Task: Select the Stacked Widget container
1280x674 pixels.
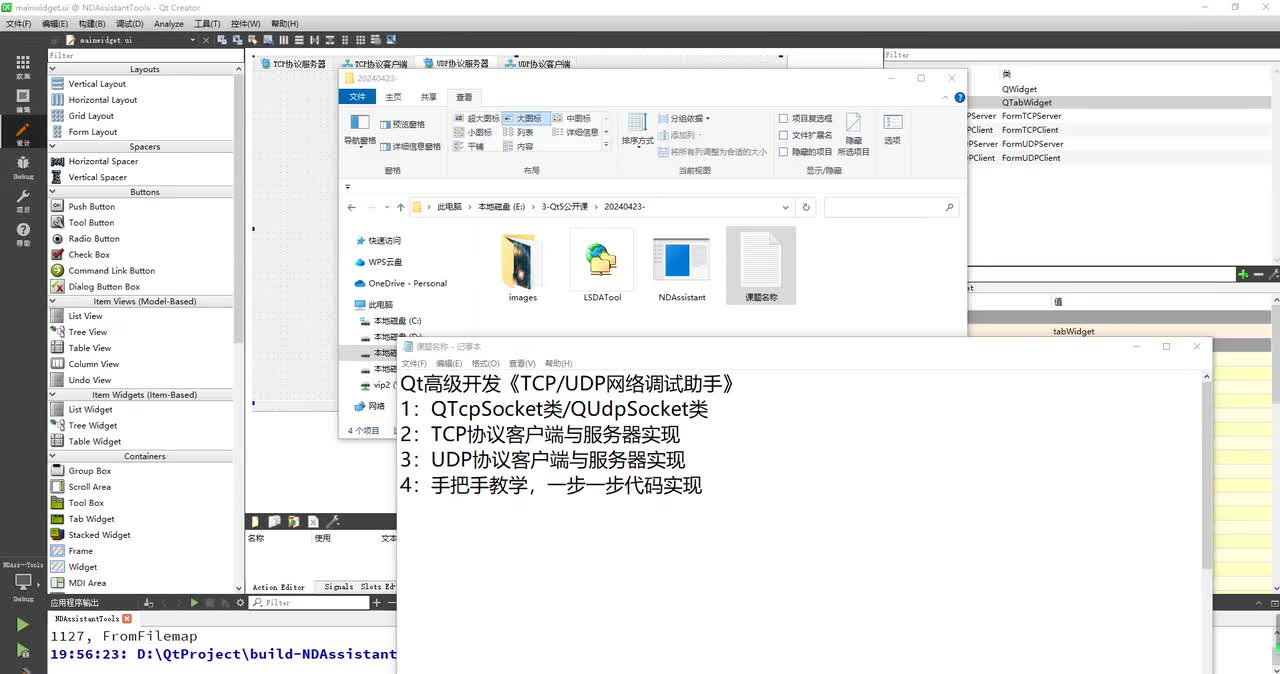Action: [x=99, y=535]
